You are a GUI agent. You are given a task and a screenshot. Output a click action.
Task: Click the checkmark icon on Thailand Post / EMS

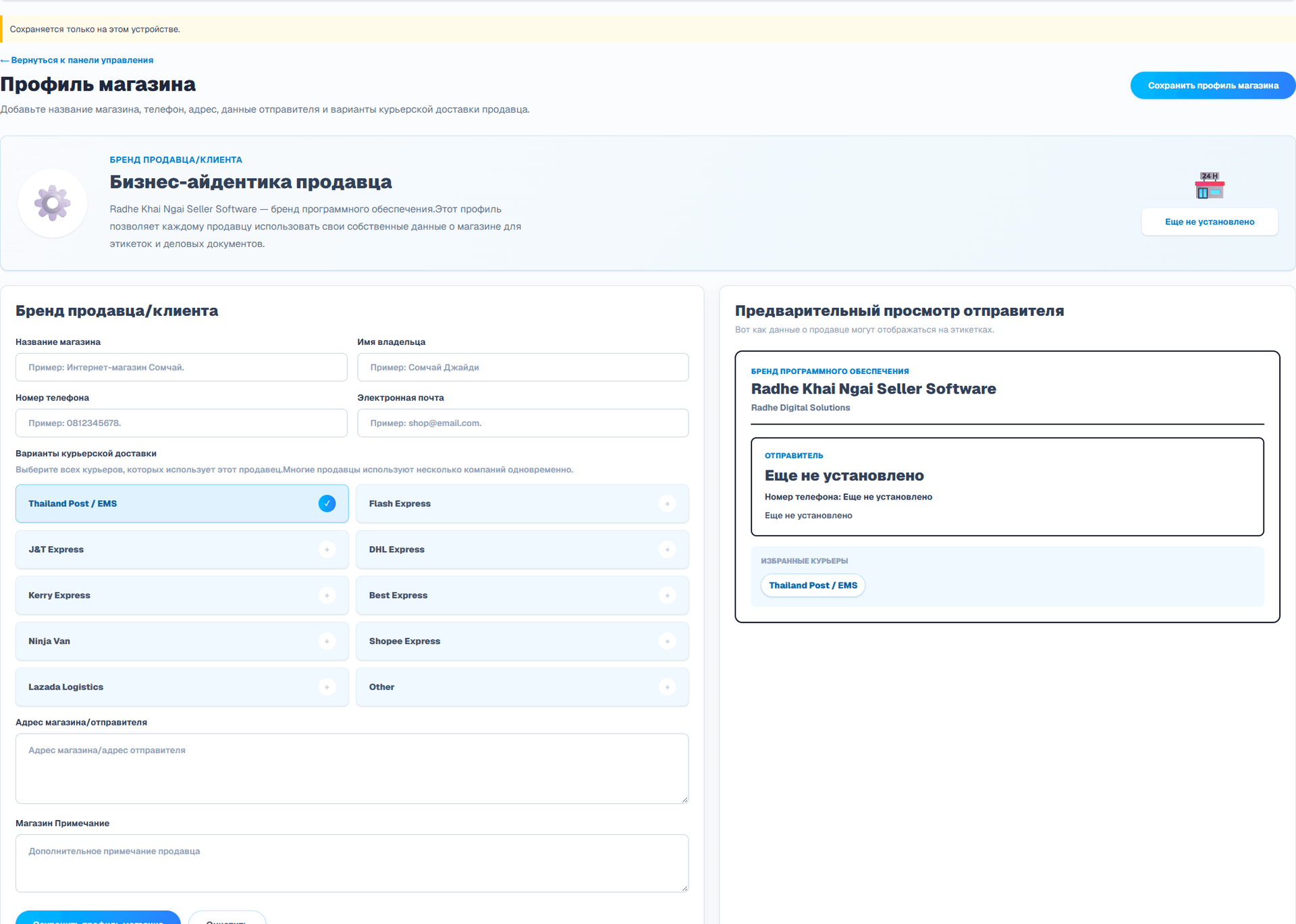click(327, 504)
